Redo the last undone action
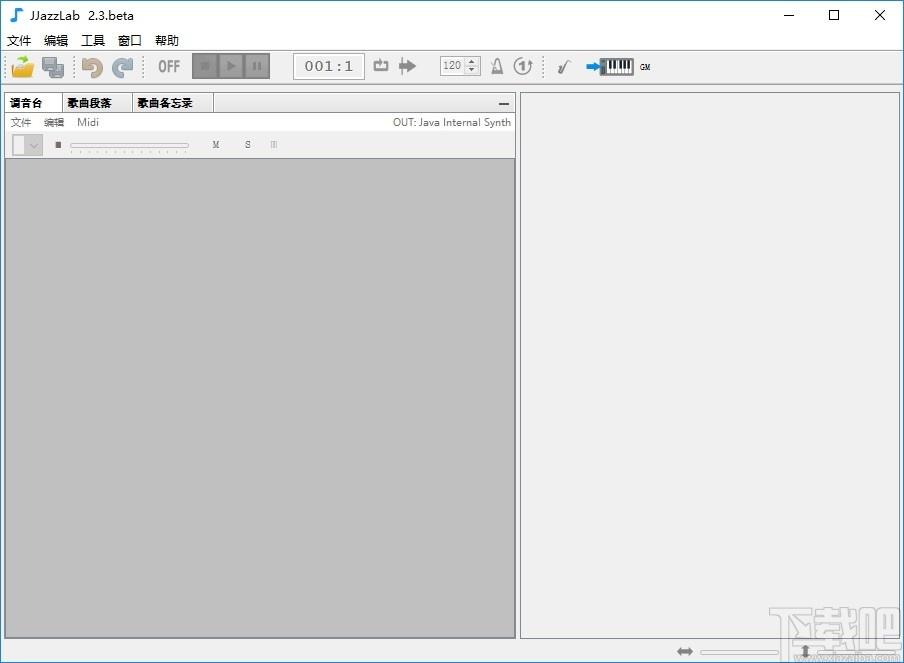Image resolution: width=904 pixels, height=663 pixels. 122,67
